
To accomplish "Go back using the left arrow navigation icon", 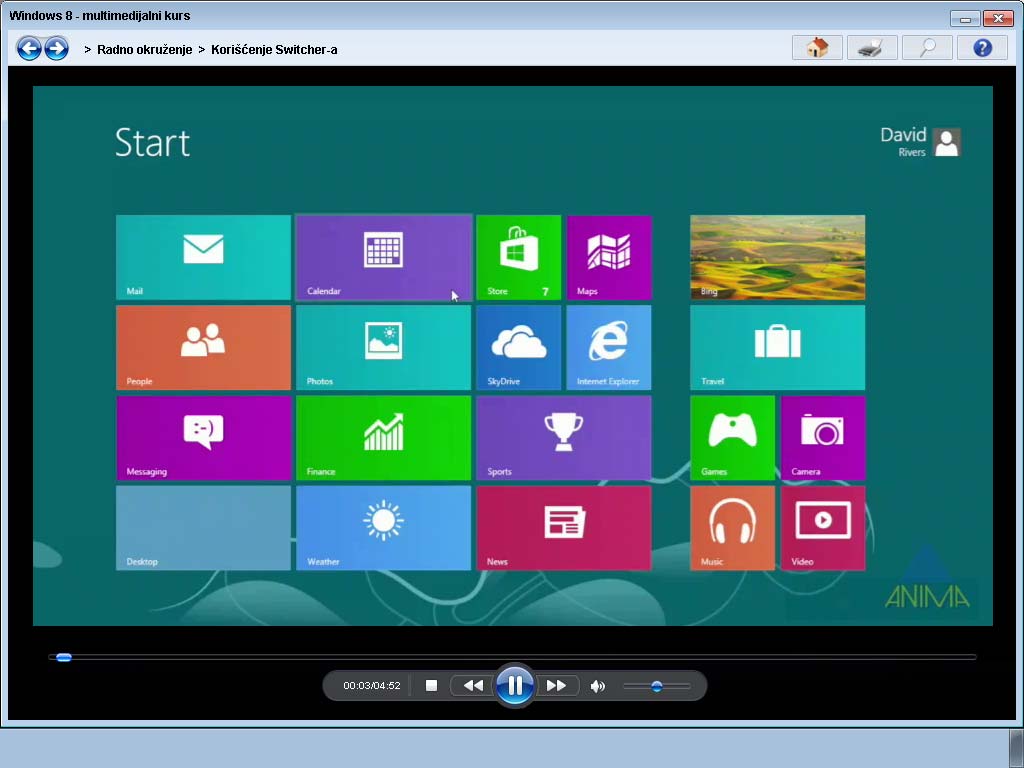I will click(x=29, y=47).
